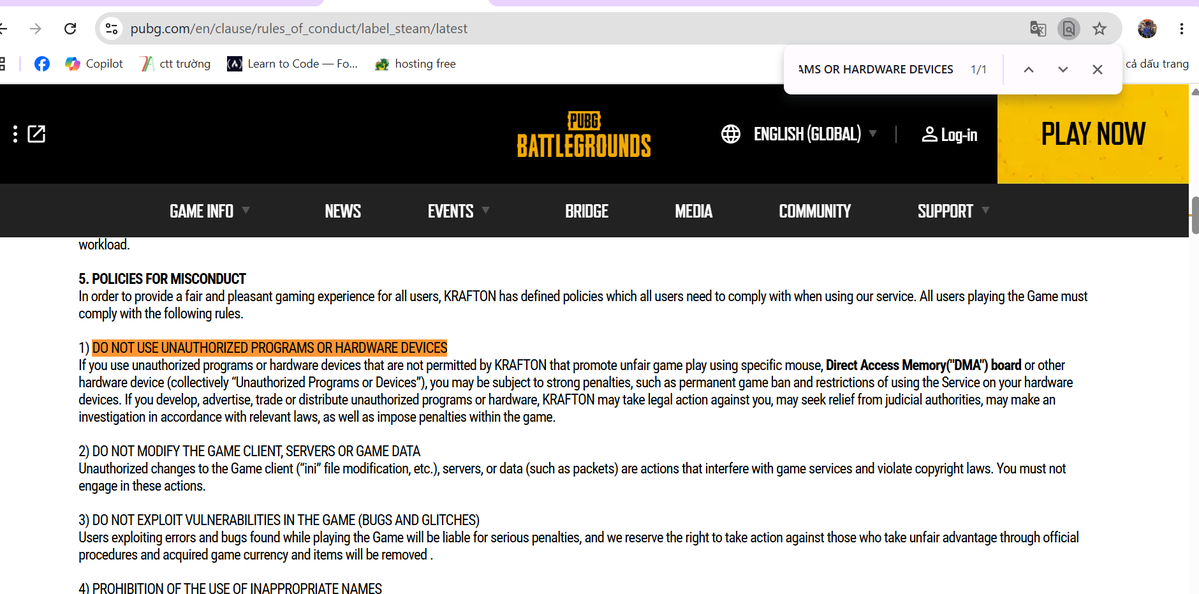Viewport: 1199px width, 594px height.
Task: Click the globe language icon
Action: pyautogui.click(x=730, y=135)
